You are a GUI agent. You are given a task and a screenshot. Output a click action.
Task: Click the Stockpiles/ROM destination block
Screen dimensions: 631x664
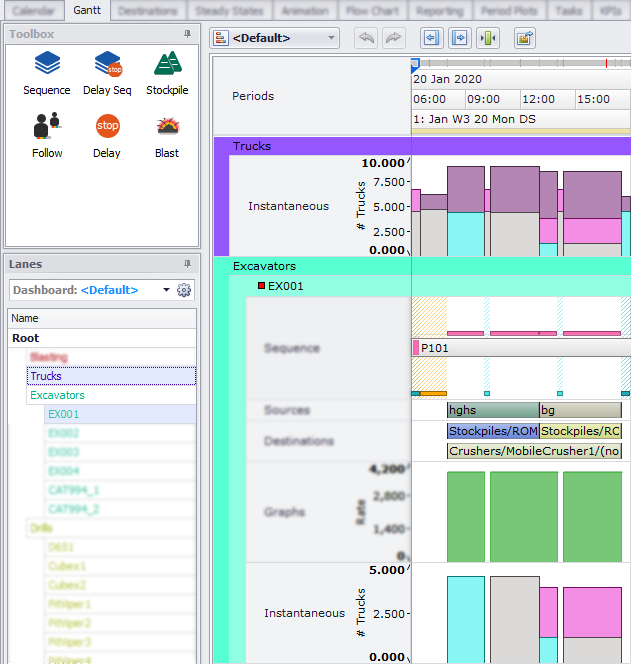click(x=492, y=431)
